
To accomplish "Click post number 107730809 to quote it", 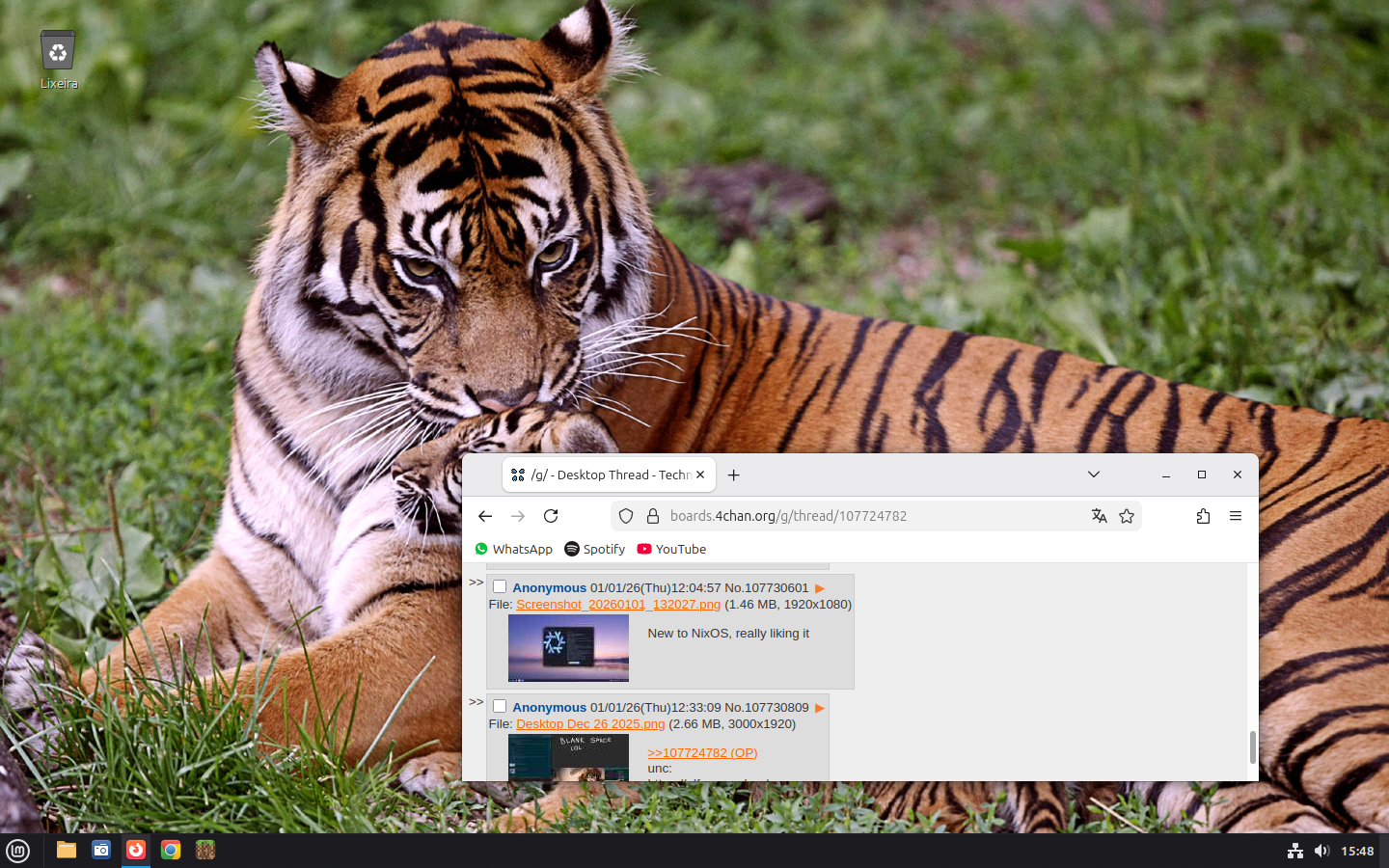I will pos(777,707).
